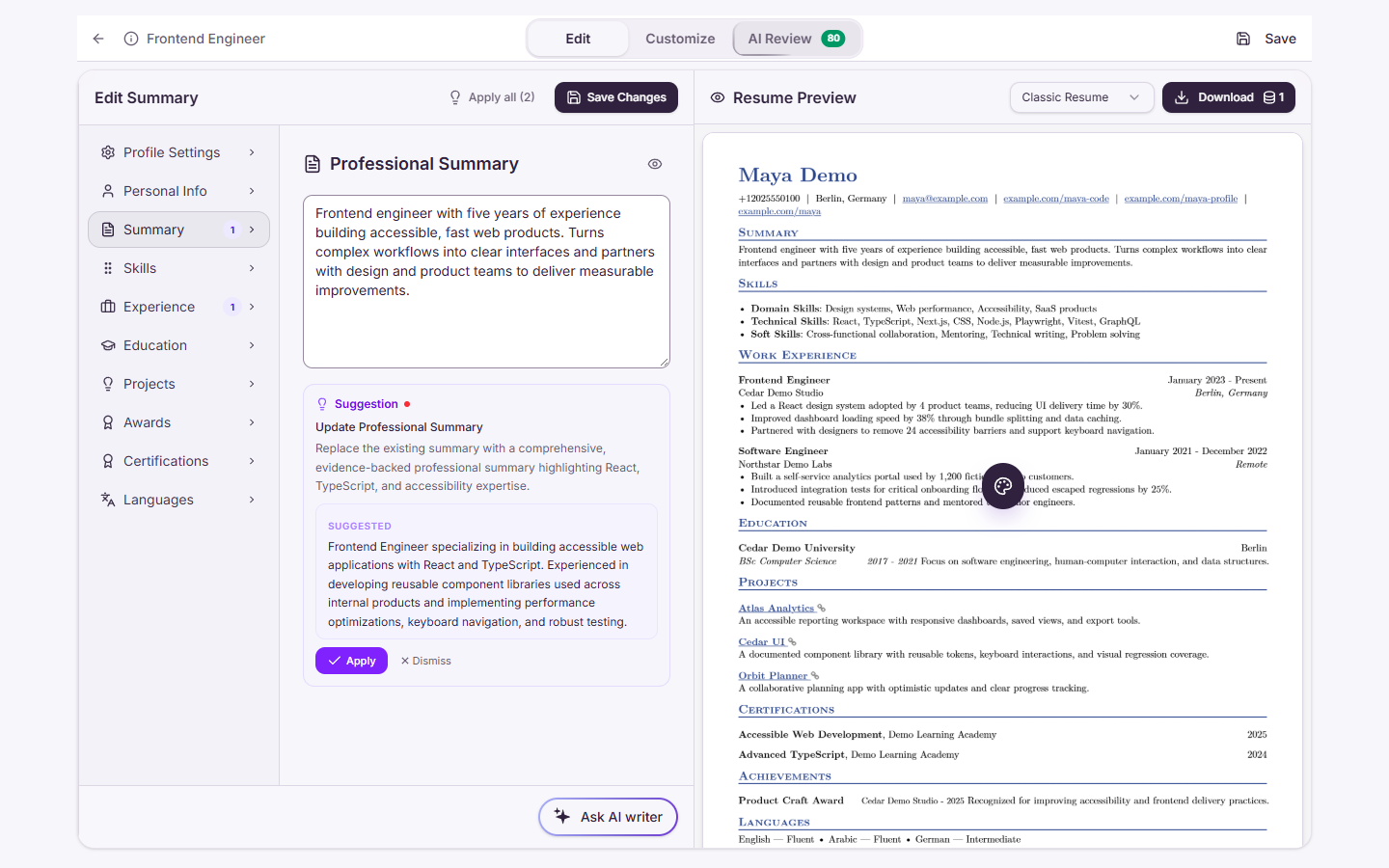Click the link icon next to Atlas Analytics
The height and width of the screenshot is (868, 1389).
822,609
